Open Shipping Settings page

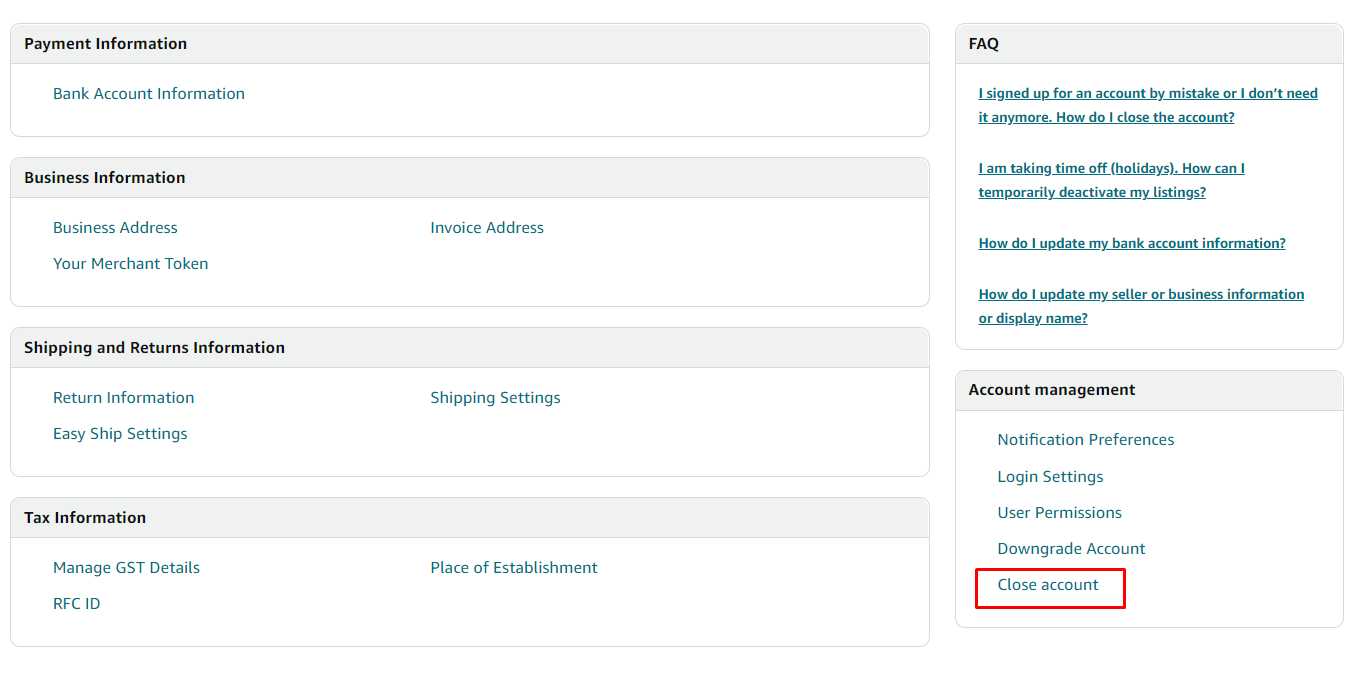click(495, 397)
